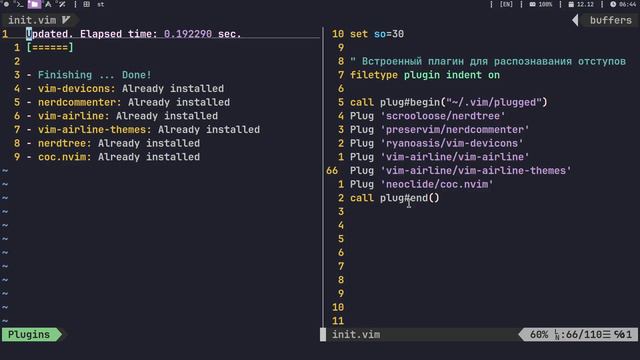
Task: Click init.vim filename in right statusline
Action: 356,335
